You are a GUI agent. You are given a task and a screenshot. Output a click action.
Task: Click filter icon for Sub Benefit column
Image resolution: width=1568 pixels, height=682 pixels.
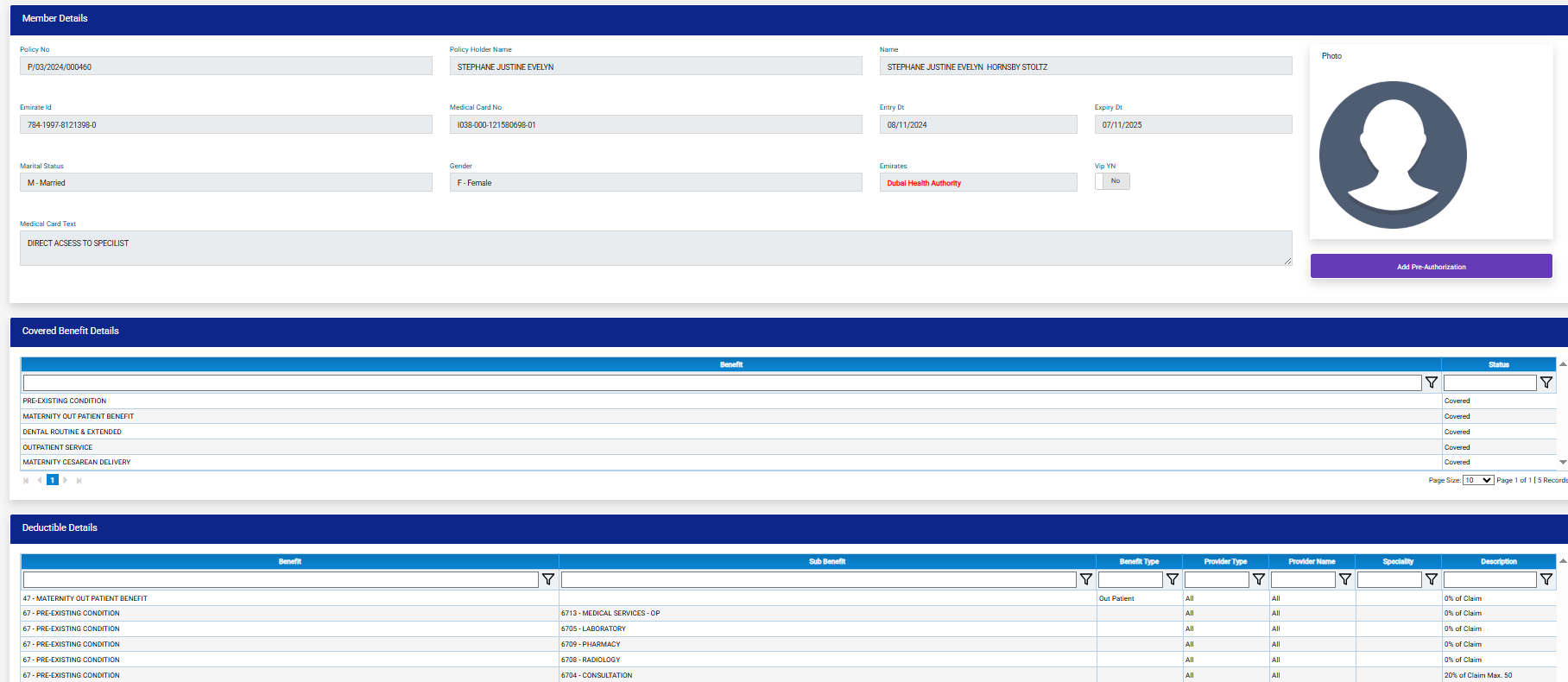[1085, 579]
